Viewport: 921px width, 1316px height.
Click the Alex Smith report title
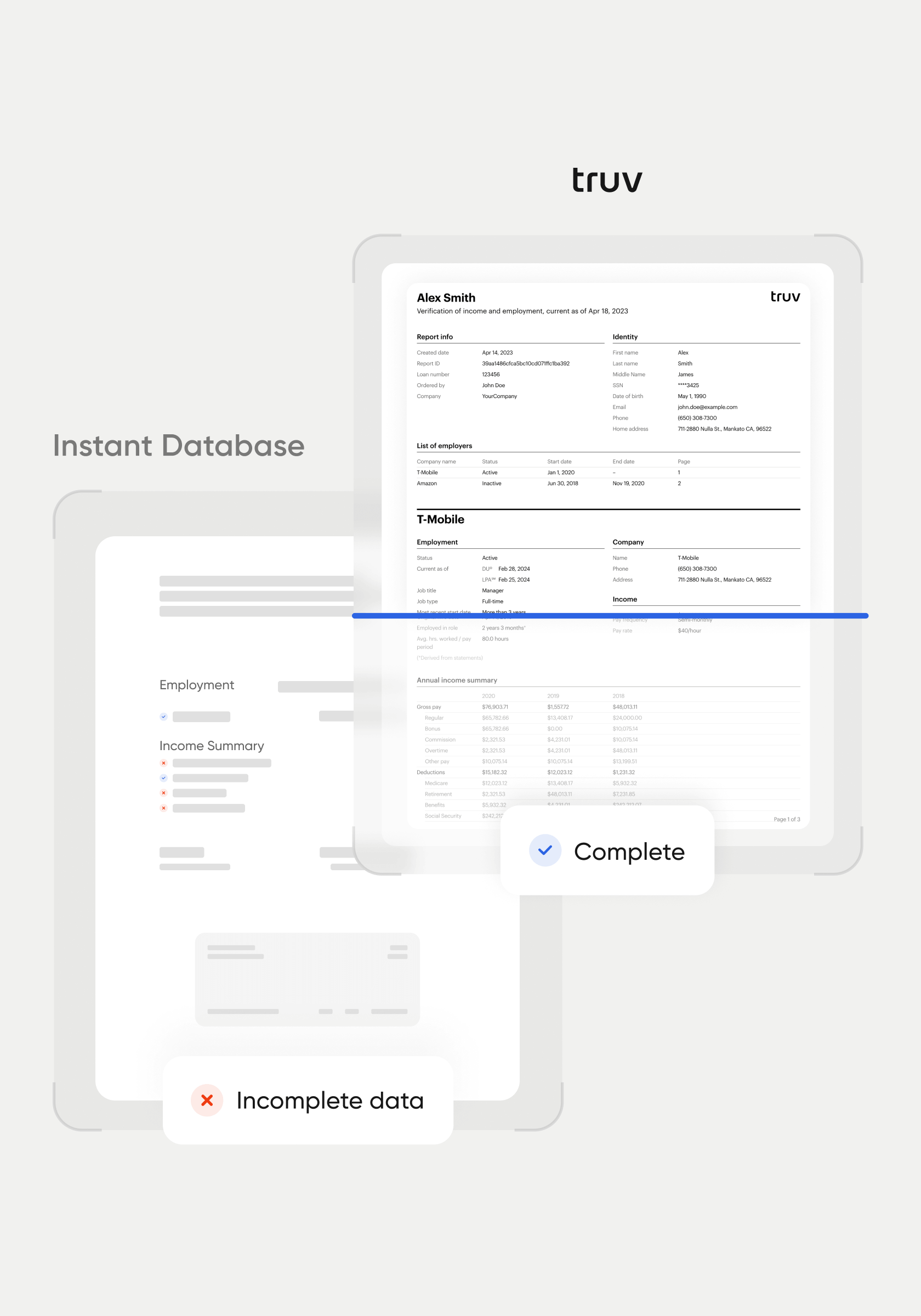coord(446,298)
